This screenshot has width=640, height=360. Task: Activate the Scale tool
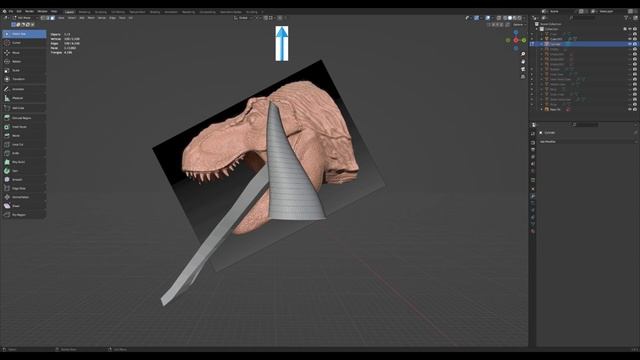[x=24, y=70]
